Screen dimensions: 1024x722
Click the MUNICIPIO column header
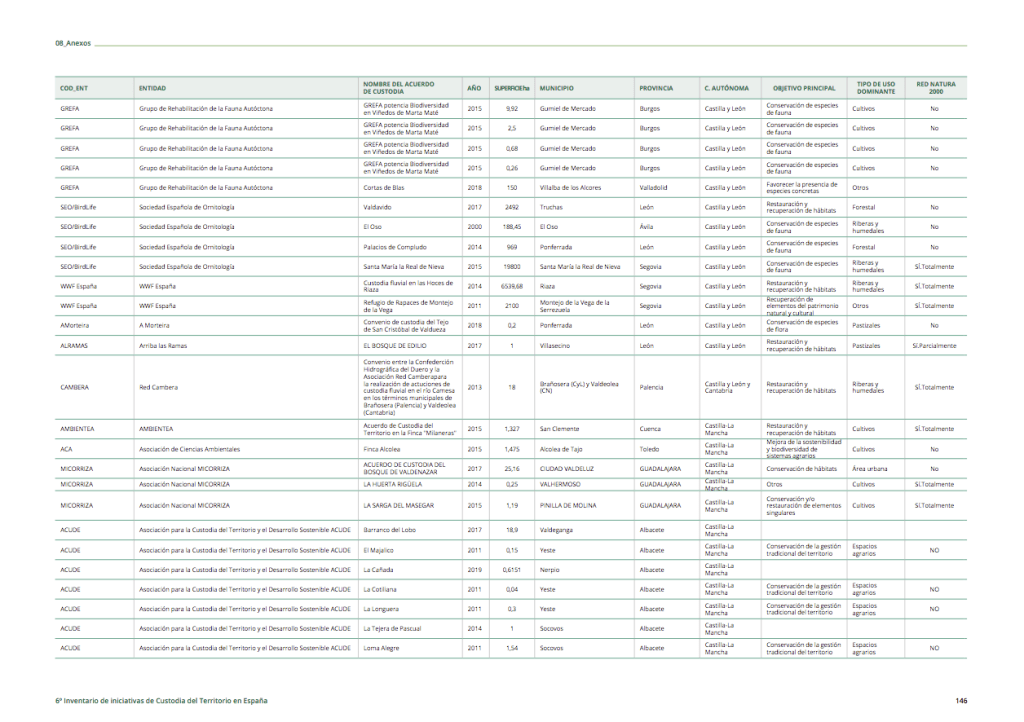coord(556,88)
